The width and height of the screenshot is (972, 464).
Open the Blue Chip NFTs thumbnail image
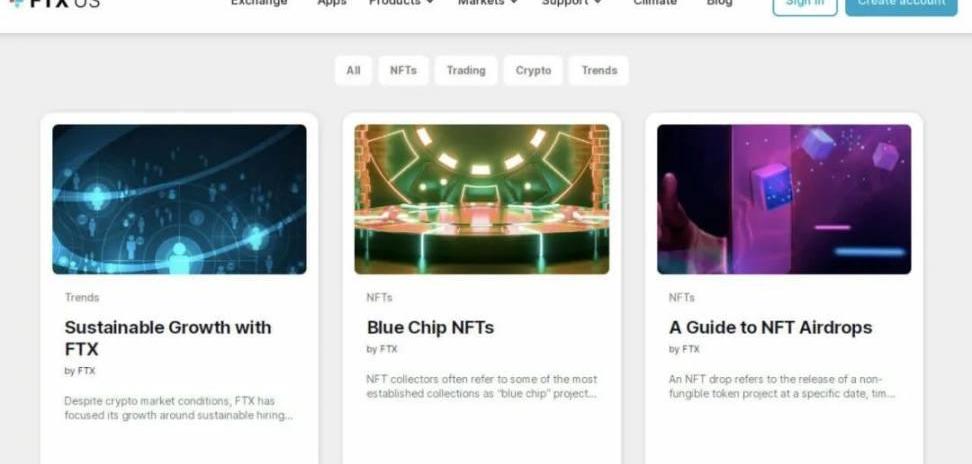pyautogui.click(x=482, y=199)
